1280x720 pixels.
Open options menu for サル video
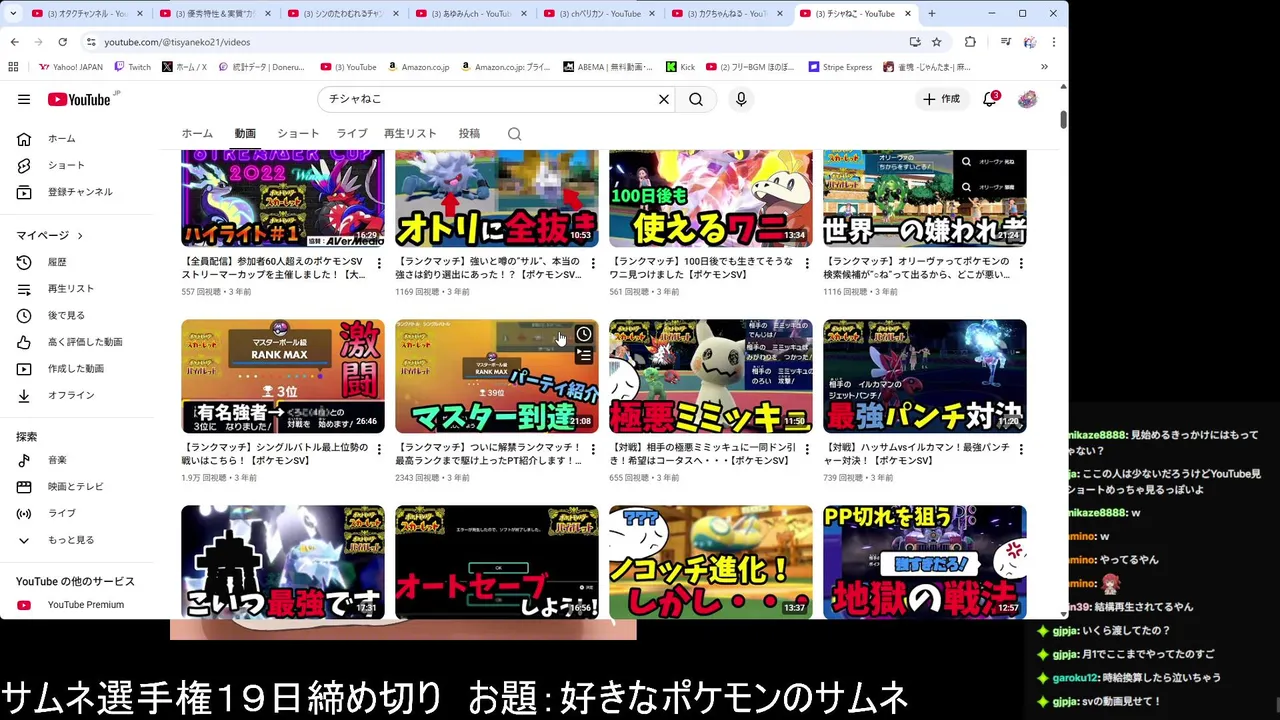coord(593,263)
